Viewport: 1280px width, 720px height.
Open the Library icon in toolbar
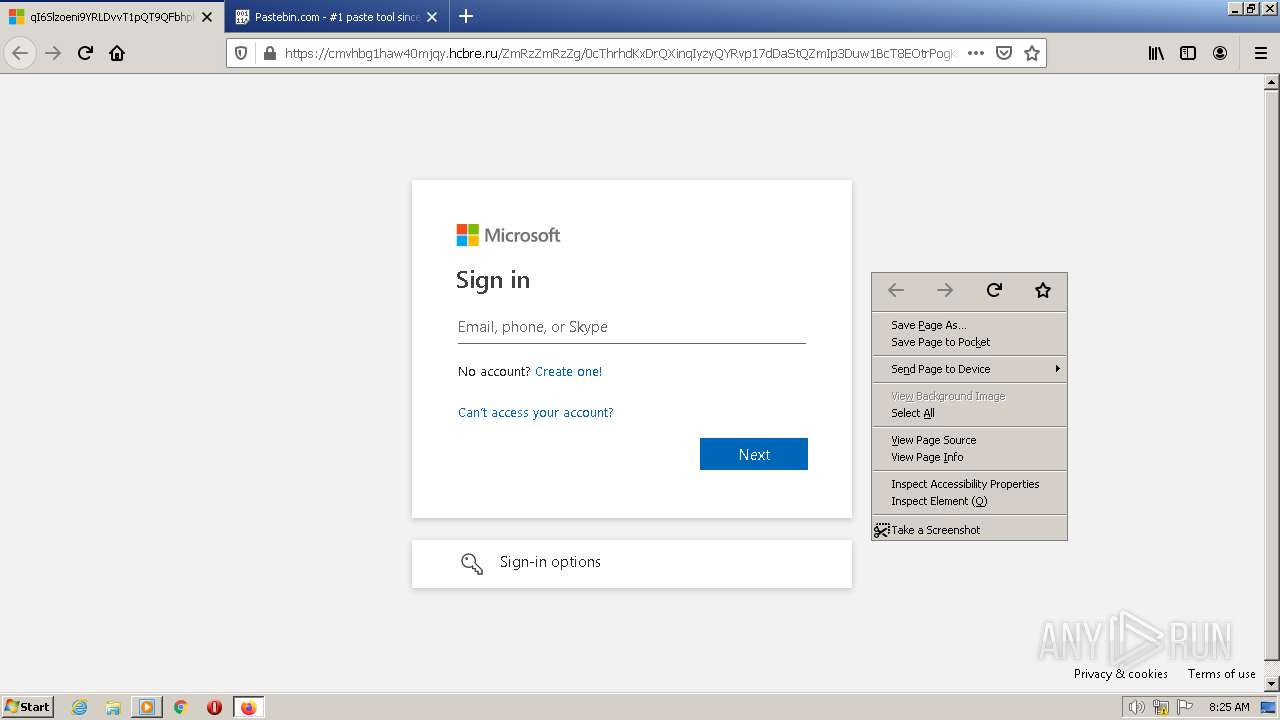1156,53
